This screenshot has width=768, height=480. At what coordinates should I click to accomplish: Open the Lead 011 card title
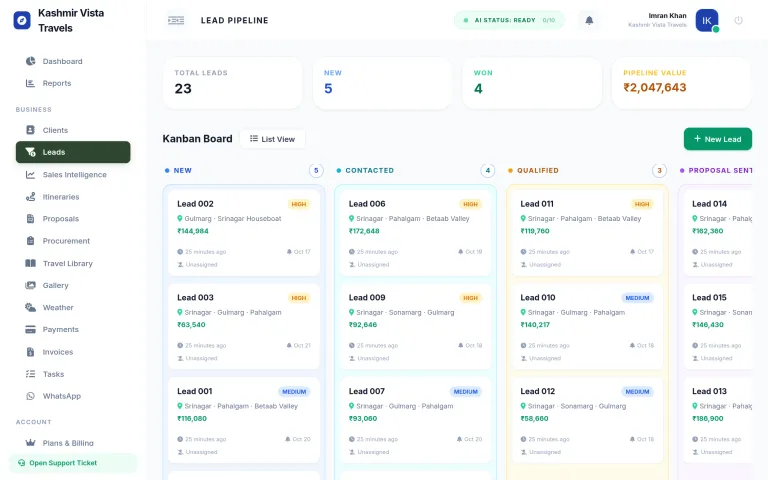pyautogui.click(x=537, y=204)
